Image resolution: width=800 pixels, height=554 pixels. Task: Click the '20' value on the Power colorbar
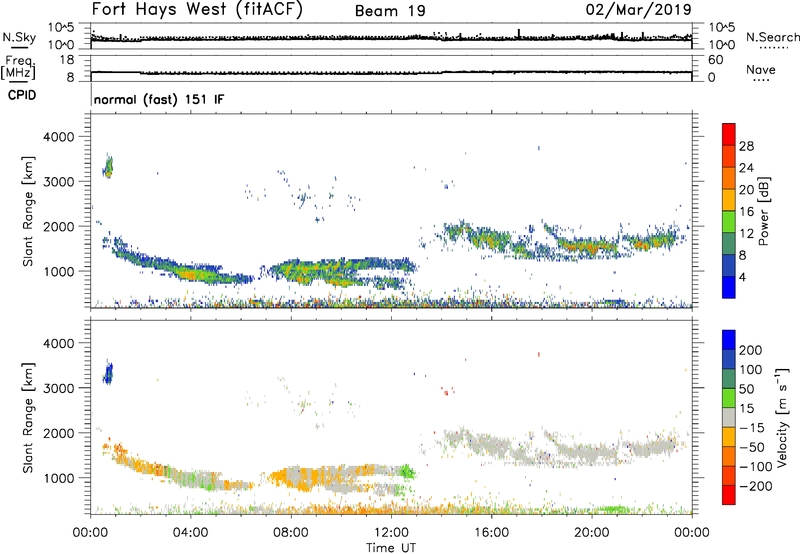[x=746, y=190]
